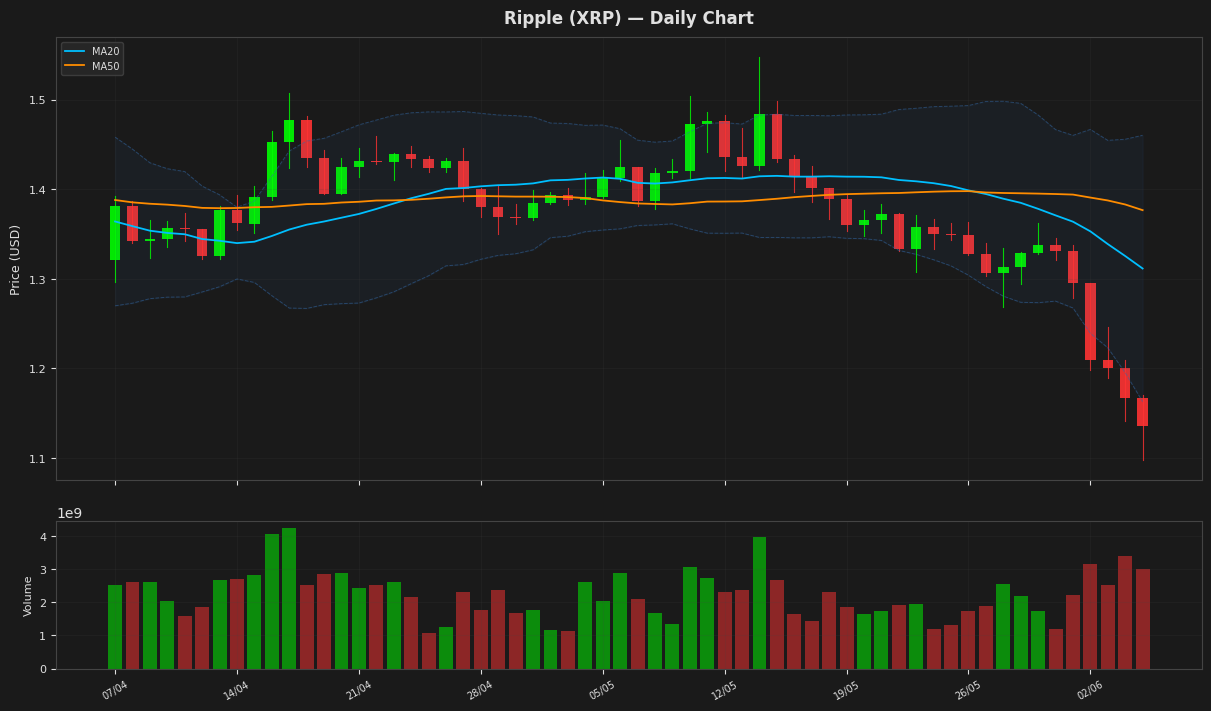
Task: Click the volume tick label 4
Action: (x=45, y=537)
